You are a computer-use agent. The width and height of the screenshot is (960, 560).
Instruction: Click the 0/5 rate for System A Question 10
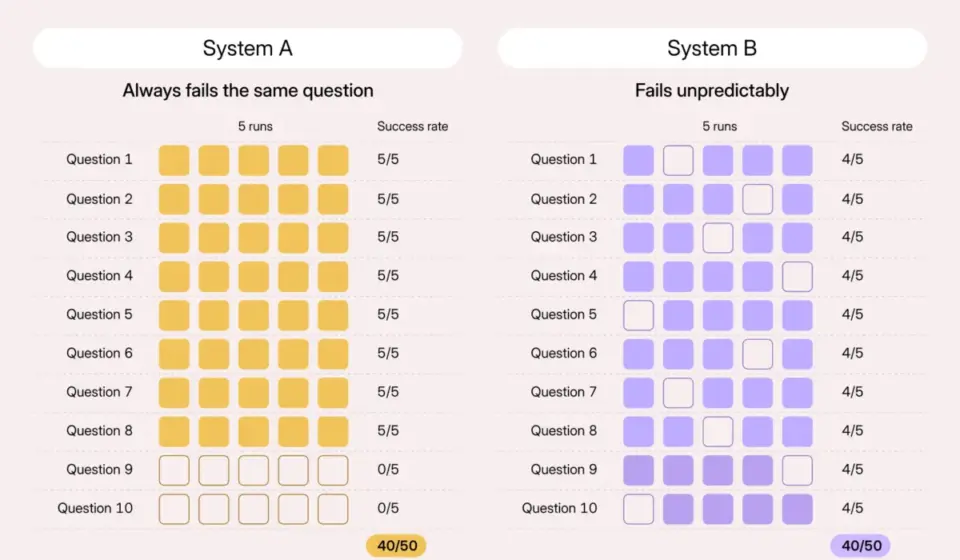pos(388,508)
